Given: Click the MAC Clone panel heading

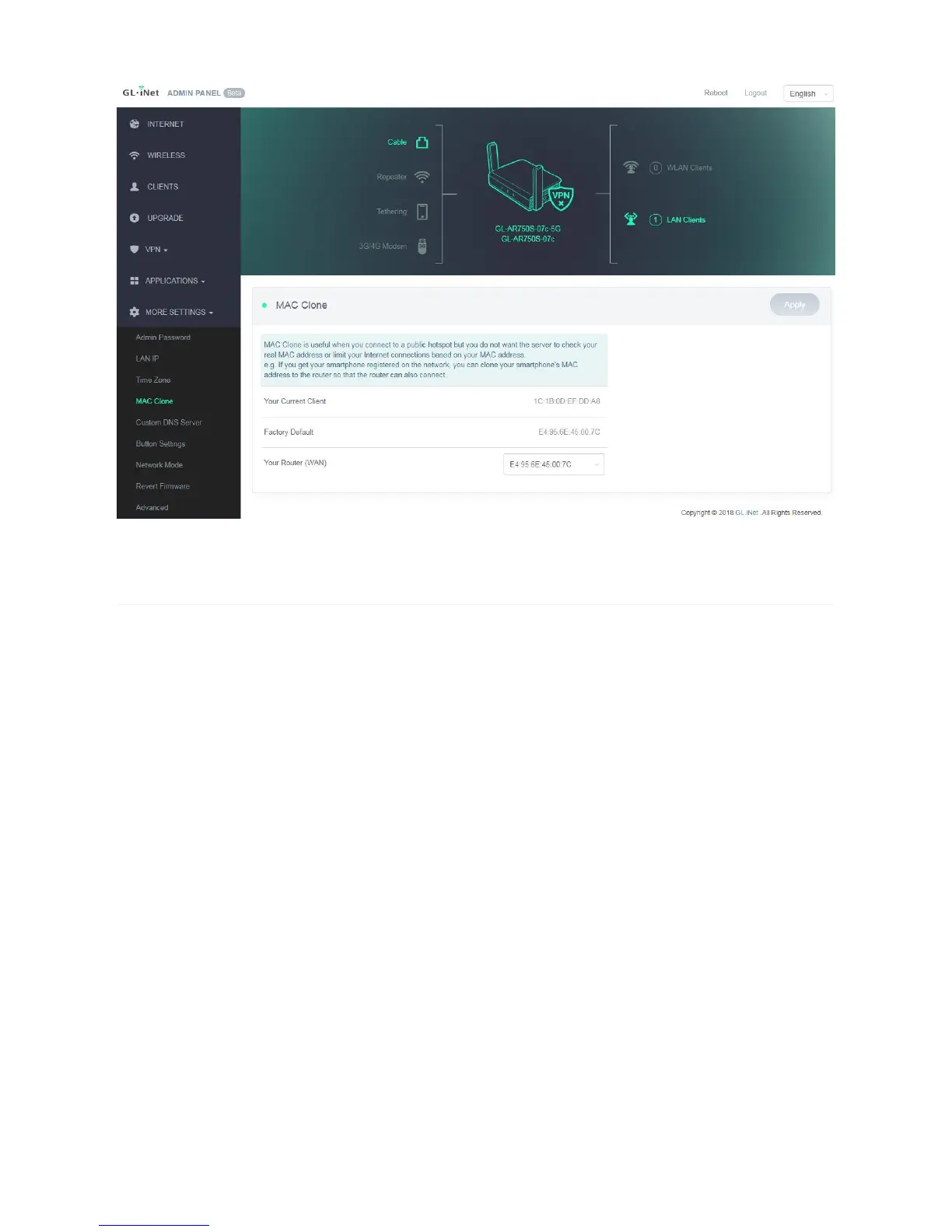Looking at the screenshot, I should [x=301, y=306].
